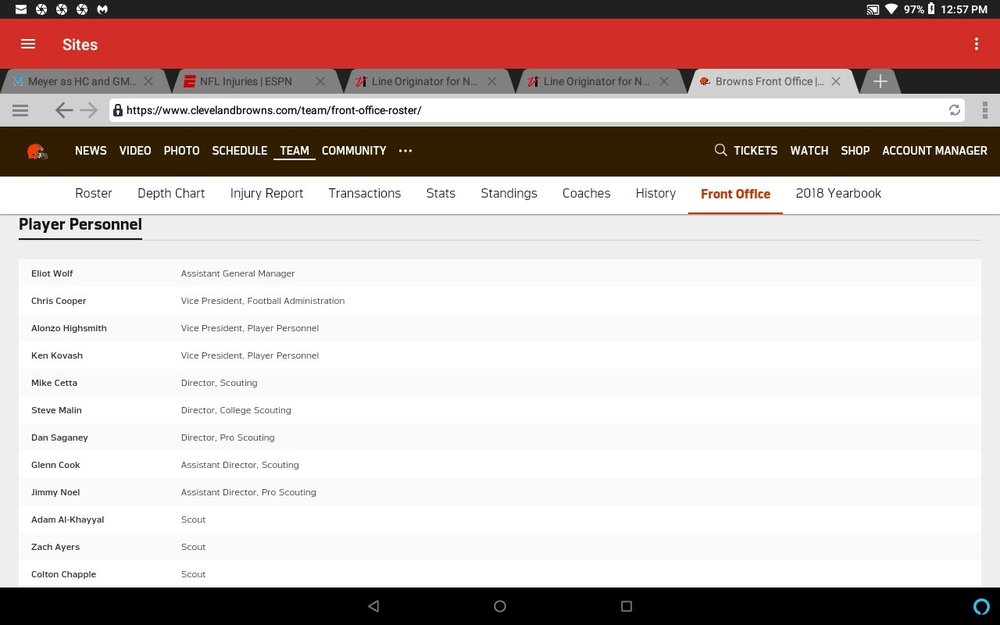
Task: Tap the cast status icon
Action: pyautogui.click(x=872, y=9)
